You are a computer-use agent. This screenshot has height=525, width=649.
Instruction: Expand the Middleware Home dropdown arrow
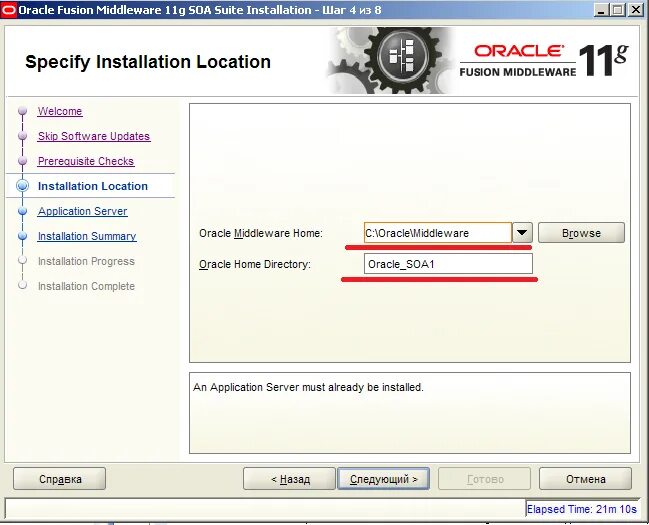pos(522,233)
